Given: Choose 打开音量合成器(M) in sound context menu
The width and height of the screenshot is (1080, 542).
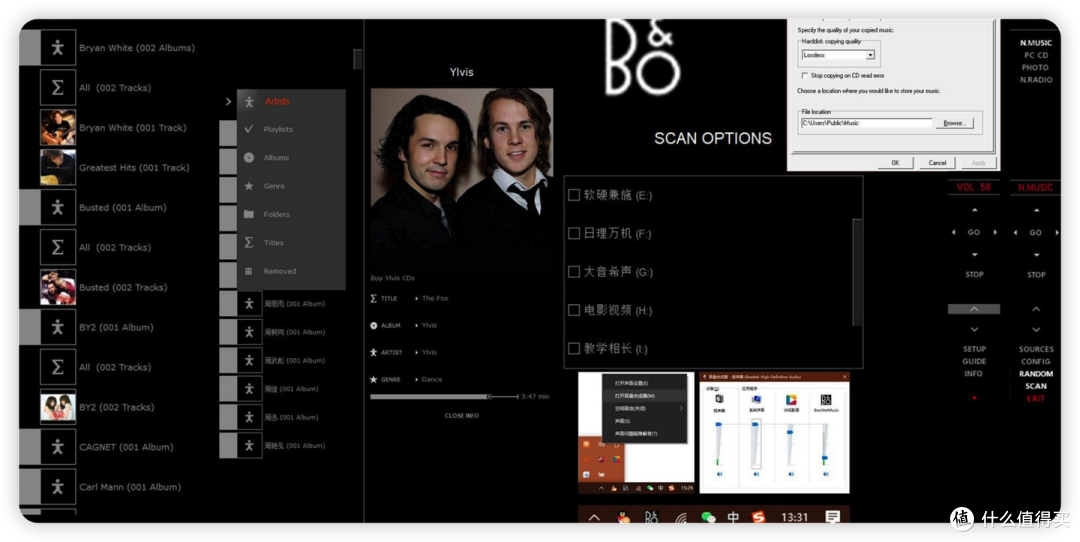Looking at the screenshot, I should (x=635, y=396).
